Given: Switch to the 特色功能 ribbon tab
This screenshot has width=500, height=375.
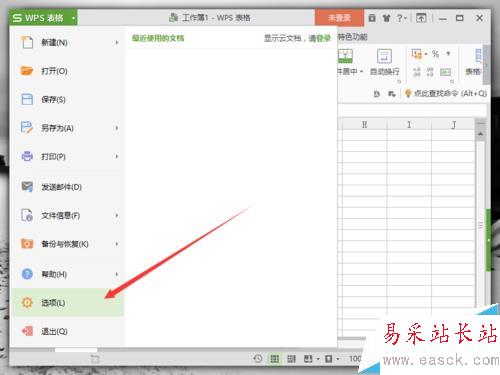Looking at the screenshot, I should click(x=352, y=37).
